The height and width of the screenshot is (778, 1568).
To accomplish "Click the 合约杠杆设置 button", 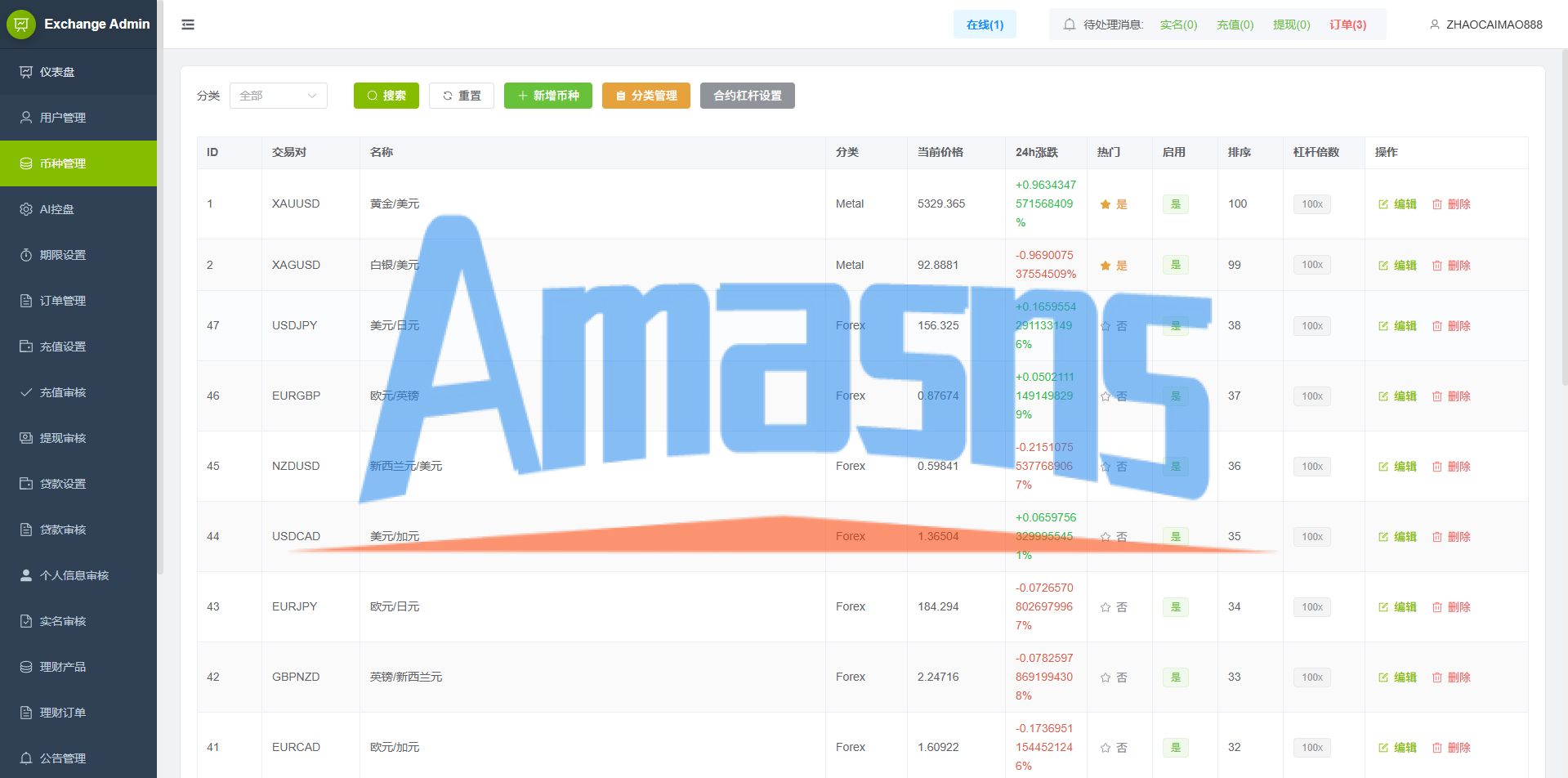I will (748, 96).
